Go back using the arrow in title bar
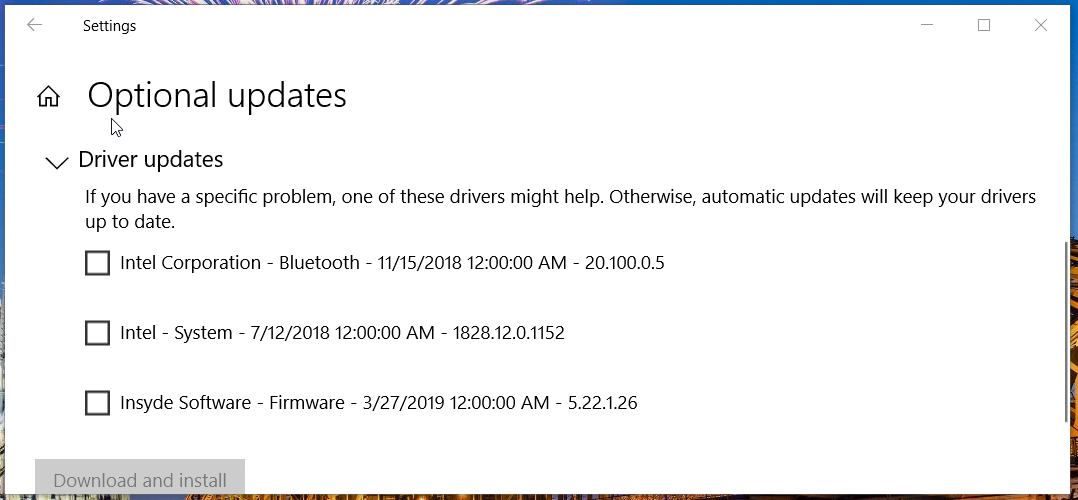 pos(34,25)
